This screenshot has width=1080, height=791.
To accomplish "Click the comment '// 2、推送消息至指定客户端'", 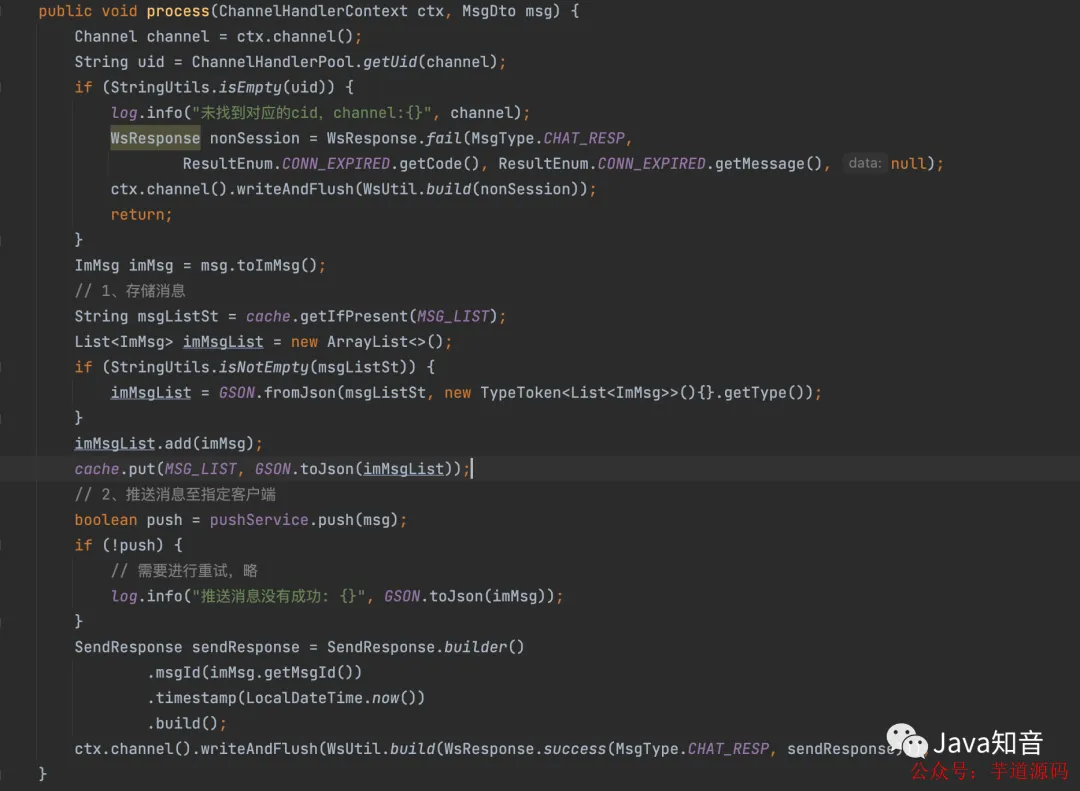I will 175,495.
